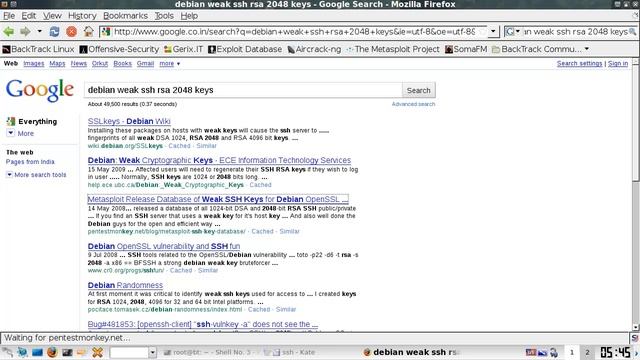Open the Bookmarks menu
640x360 pixels.
(x=125, y=16)
